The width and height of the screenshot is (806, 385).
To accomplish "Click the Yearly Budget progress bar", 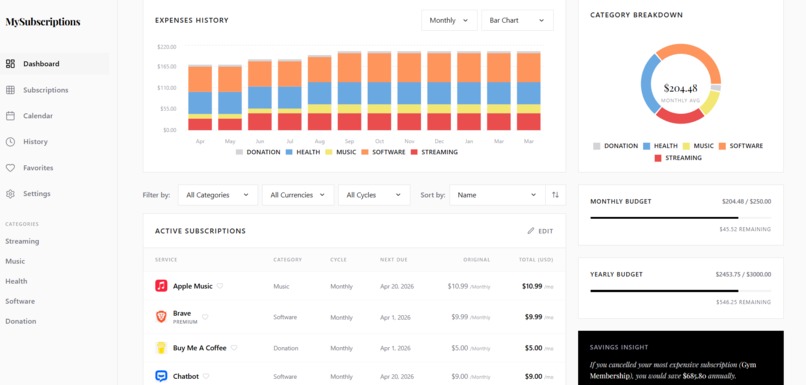I will [681, 291].
